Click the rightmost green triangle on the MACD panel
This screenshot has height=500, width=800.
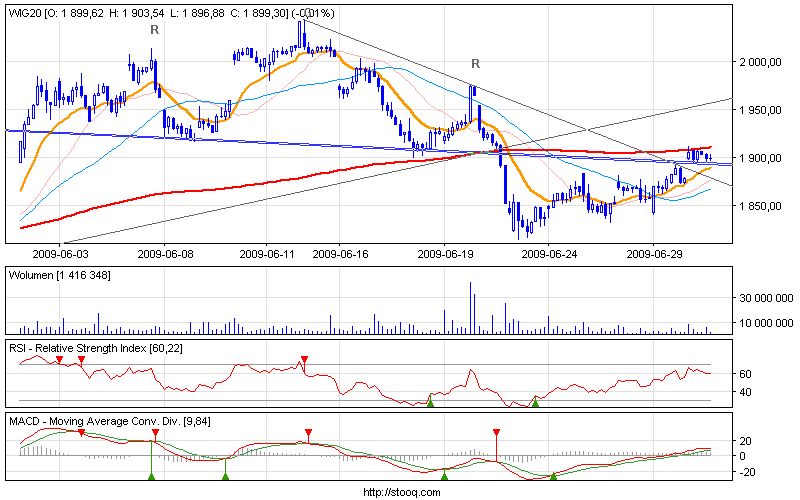(x=553, y=476)
